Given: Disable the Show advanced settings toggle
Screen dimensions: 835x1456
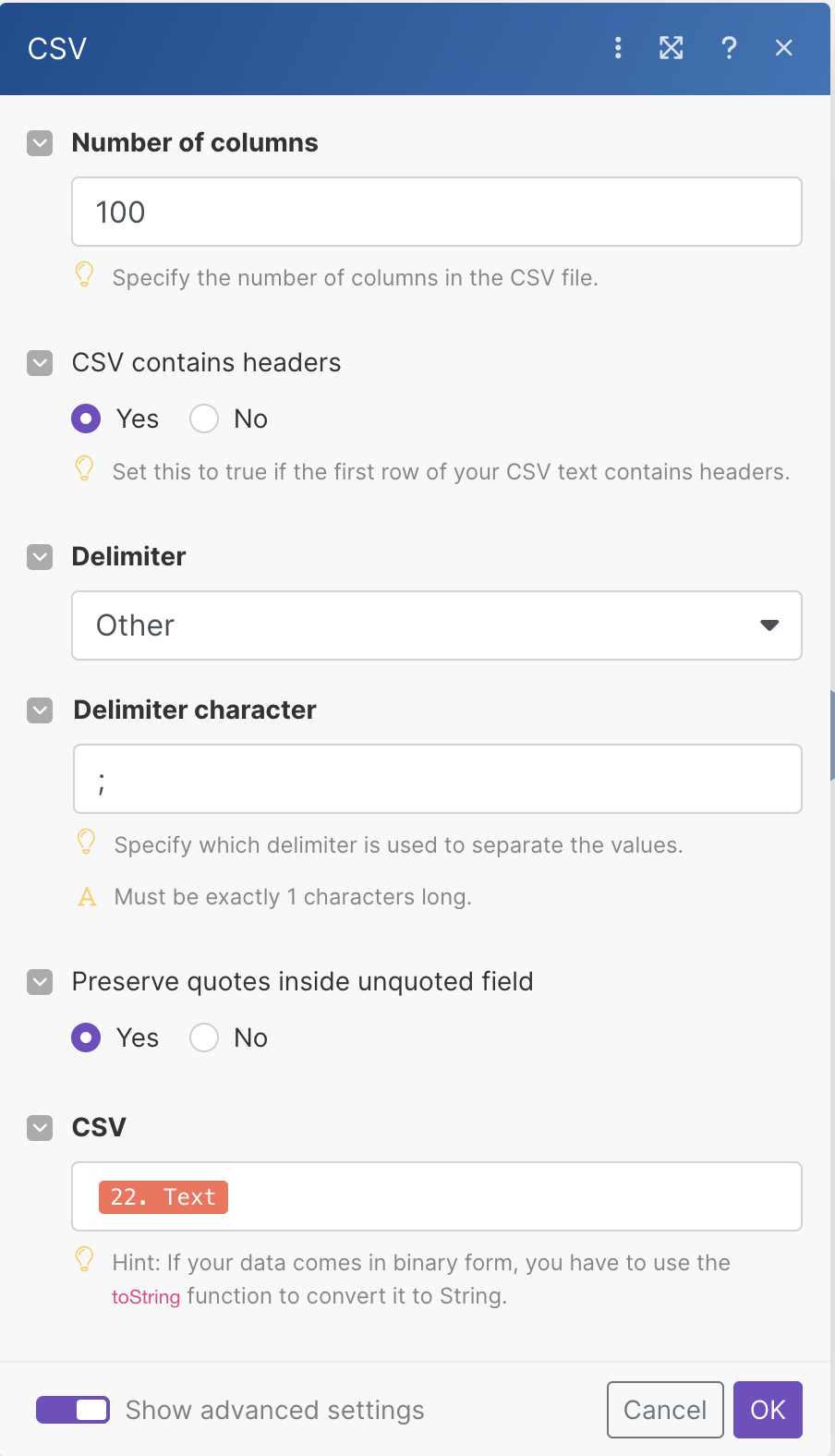Looking at the screenshot, I should (x=73, y=1410).
